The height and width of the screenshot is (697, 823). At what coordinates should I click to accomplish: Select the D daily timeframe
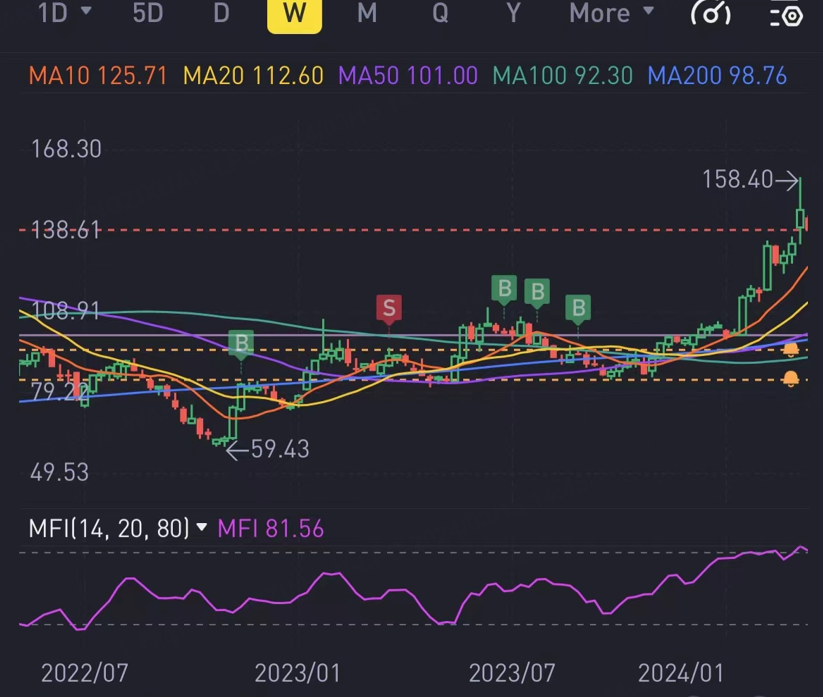(x=221, y=13)
